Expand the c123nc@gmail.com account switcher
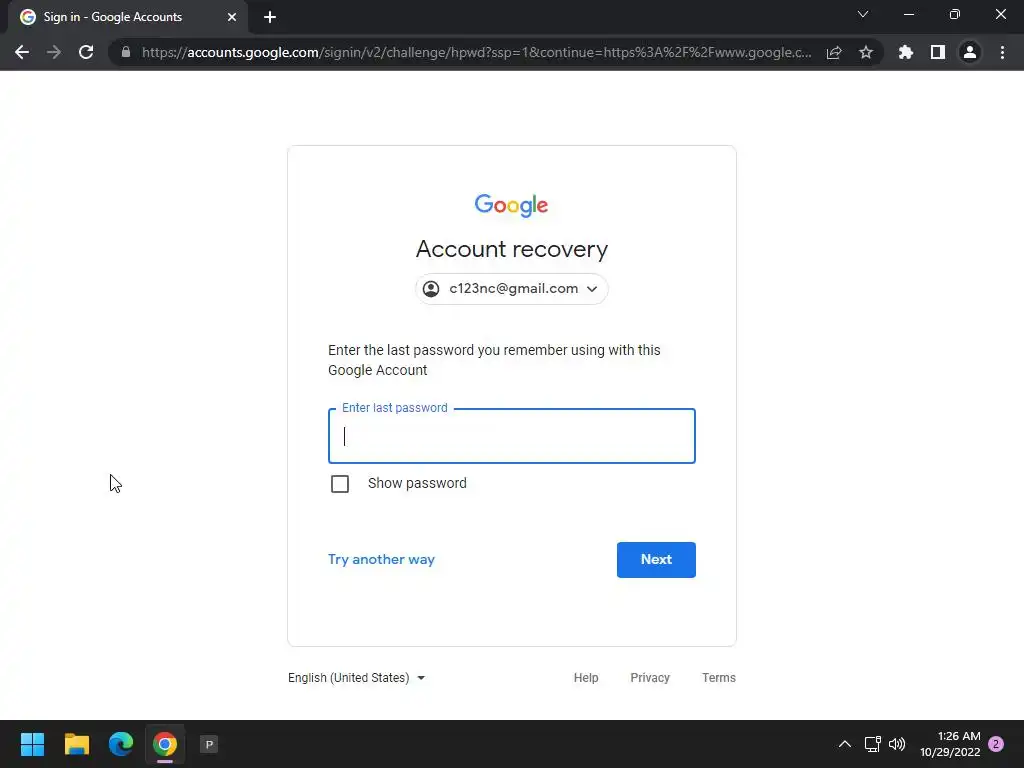 click(x=512, y=289)
